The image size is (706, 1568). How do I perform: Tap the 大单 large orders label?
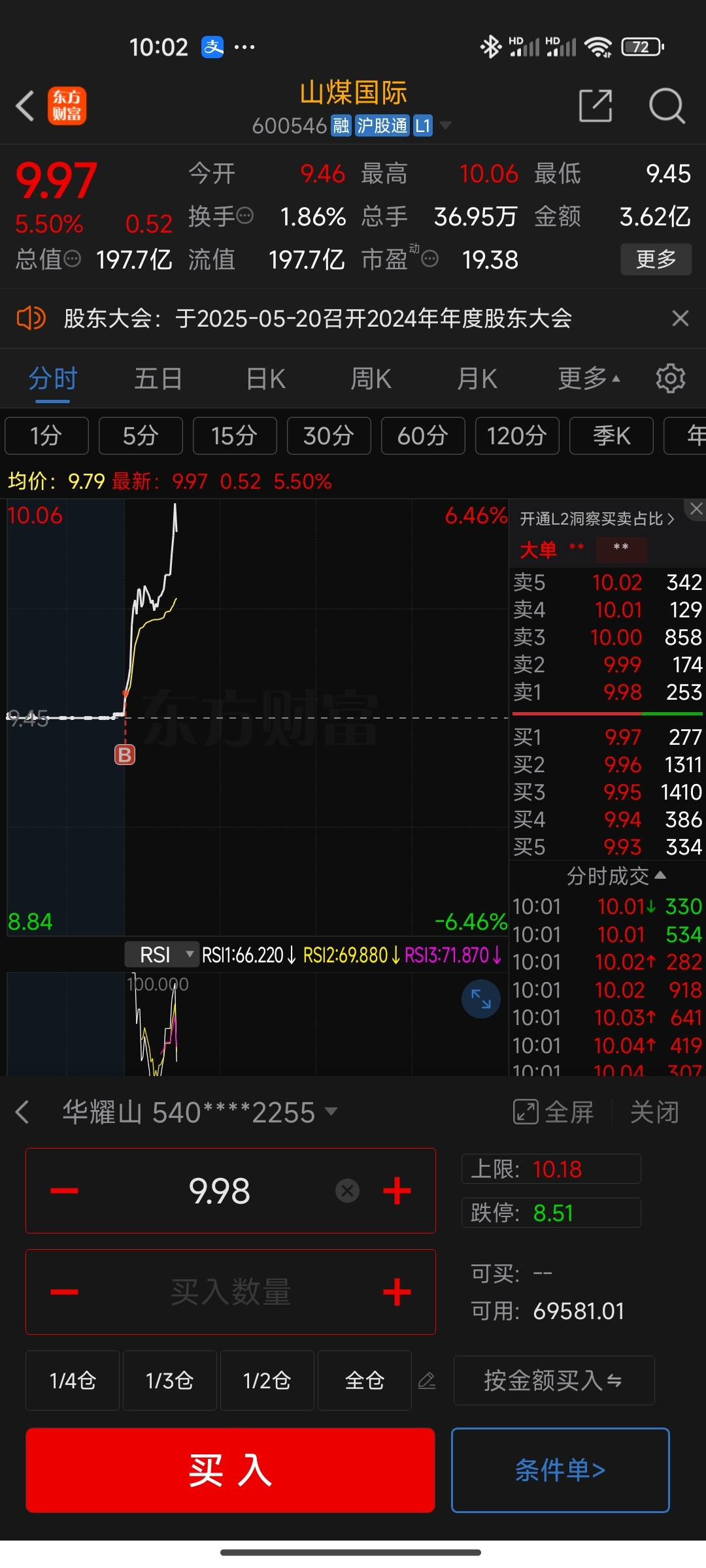[538, 550]
